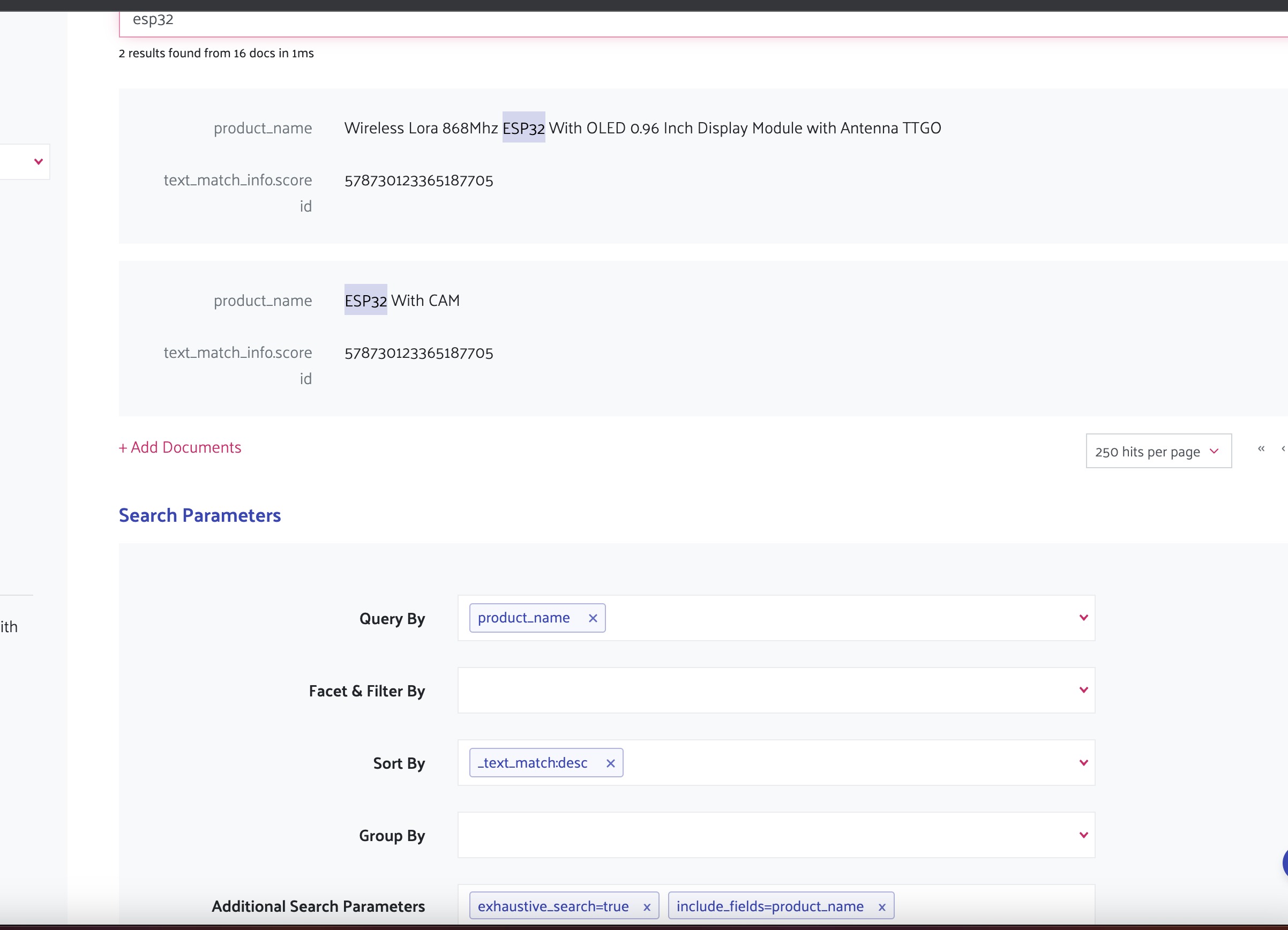Jump to first results page with double-arrow icon
The width and height of the screenshot is (1288, 930).
(1261, 449)
